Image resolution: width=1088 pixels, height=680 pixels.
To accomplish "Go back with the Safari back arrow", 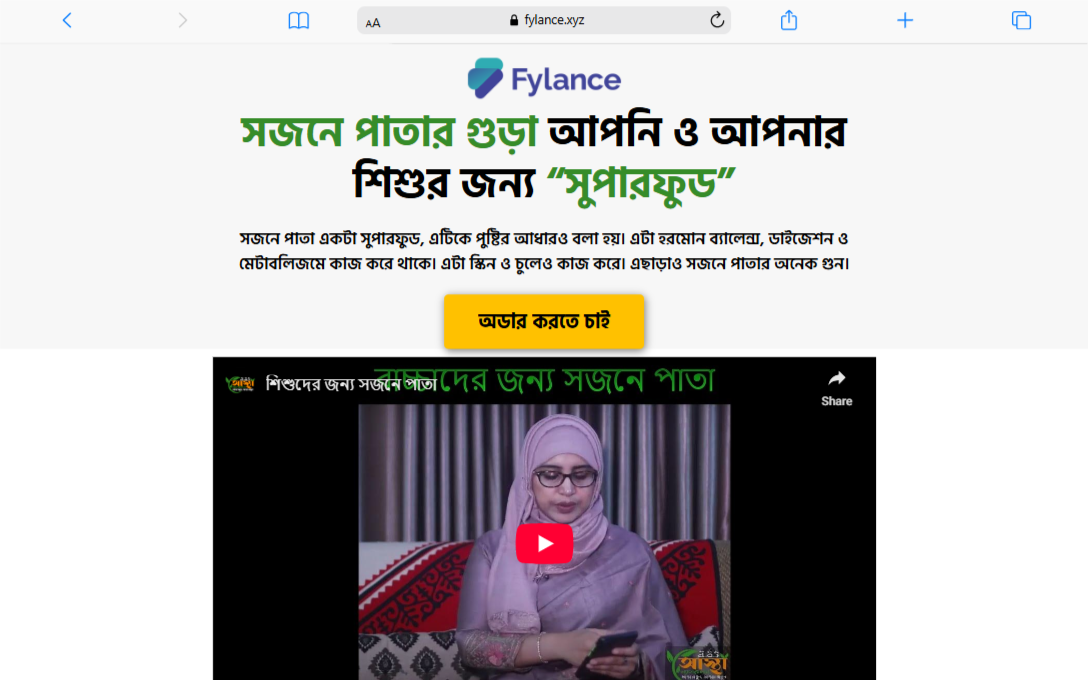I will click(x=67, y=20).
